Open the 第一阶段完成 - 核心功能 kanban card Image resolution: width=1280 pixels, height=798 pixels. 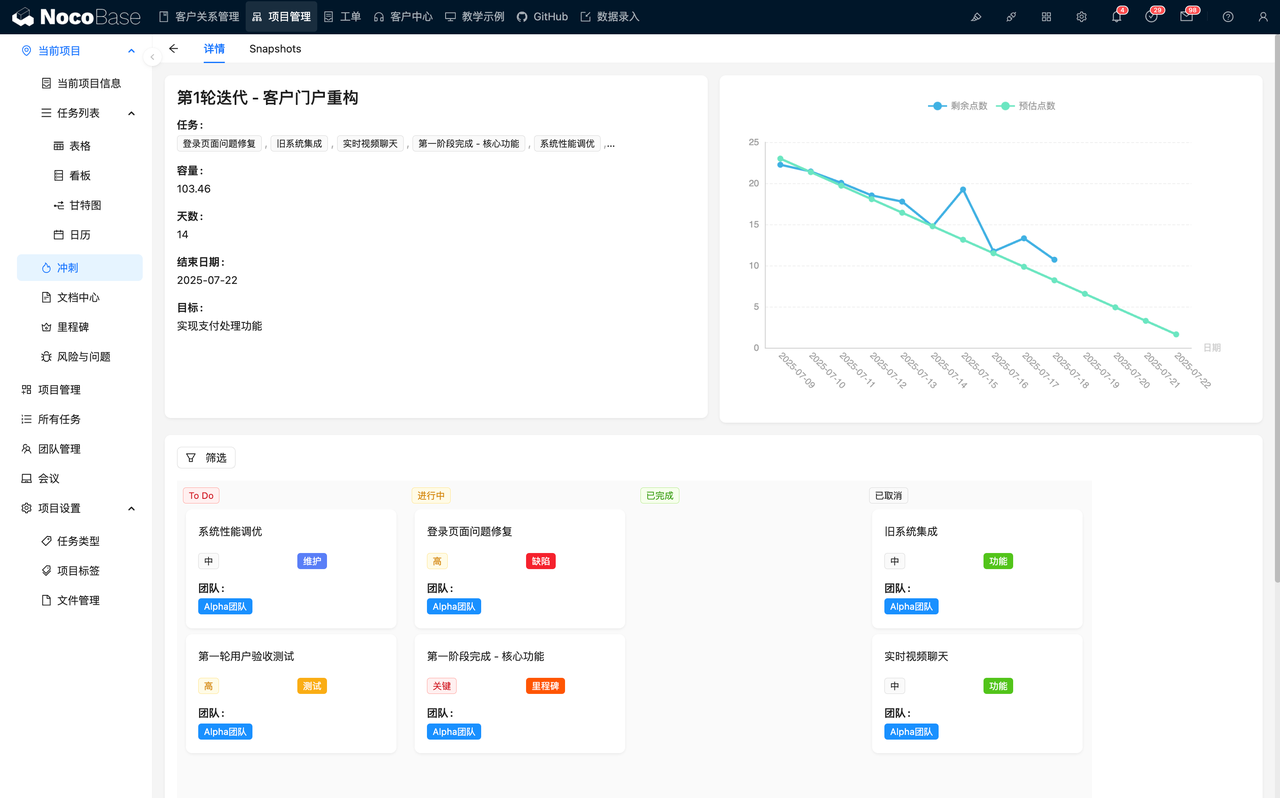click(x=519, y=694)
